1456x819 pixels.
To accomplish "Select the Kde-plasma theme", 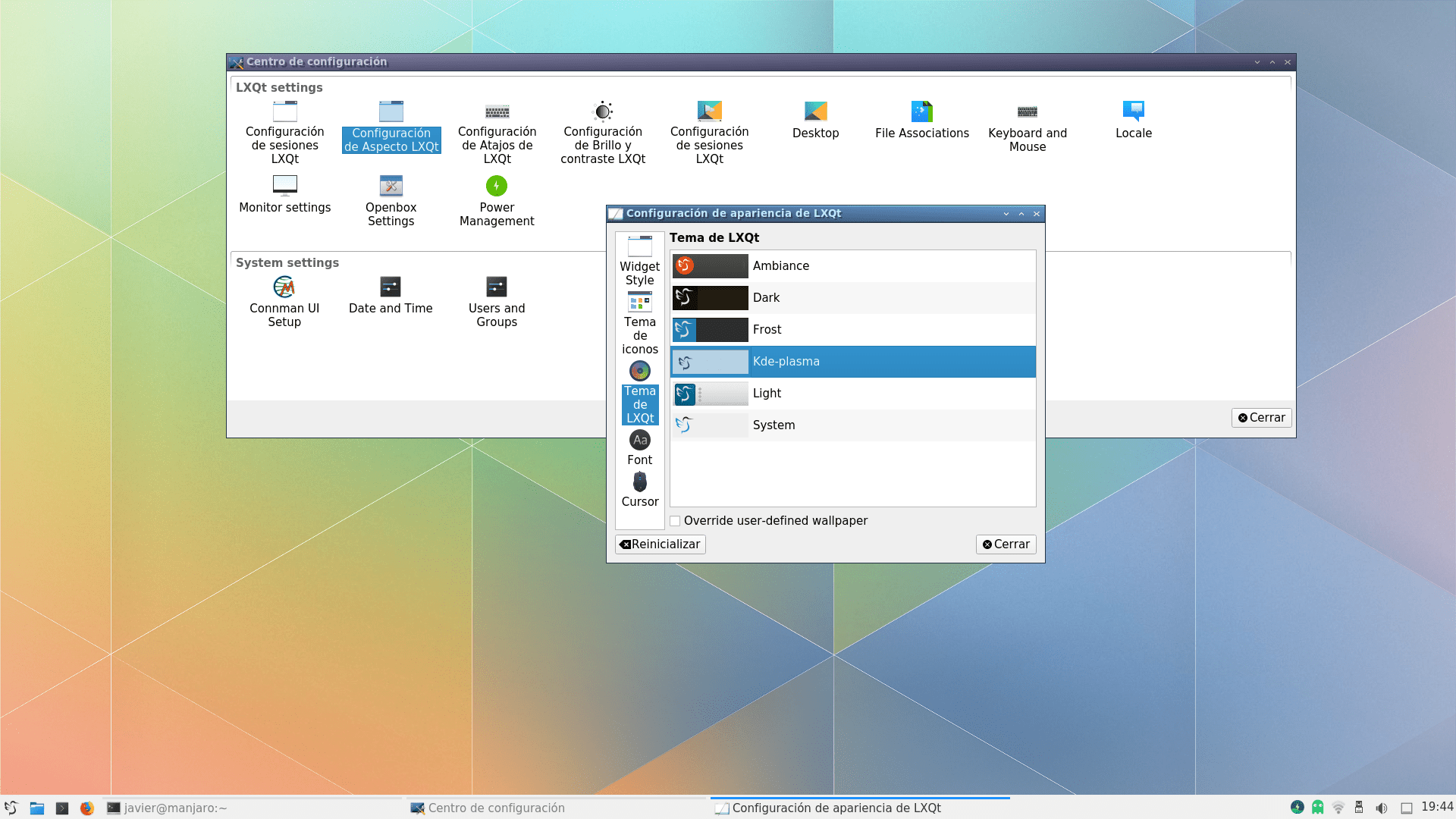I will pos(853,362).
